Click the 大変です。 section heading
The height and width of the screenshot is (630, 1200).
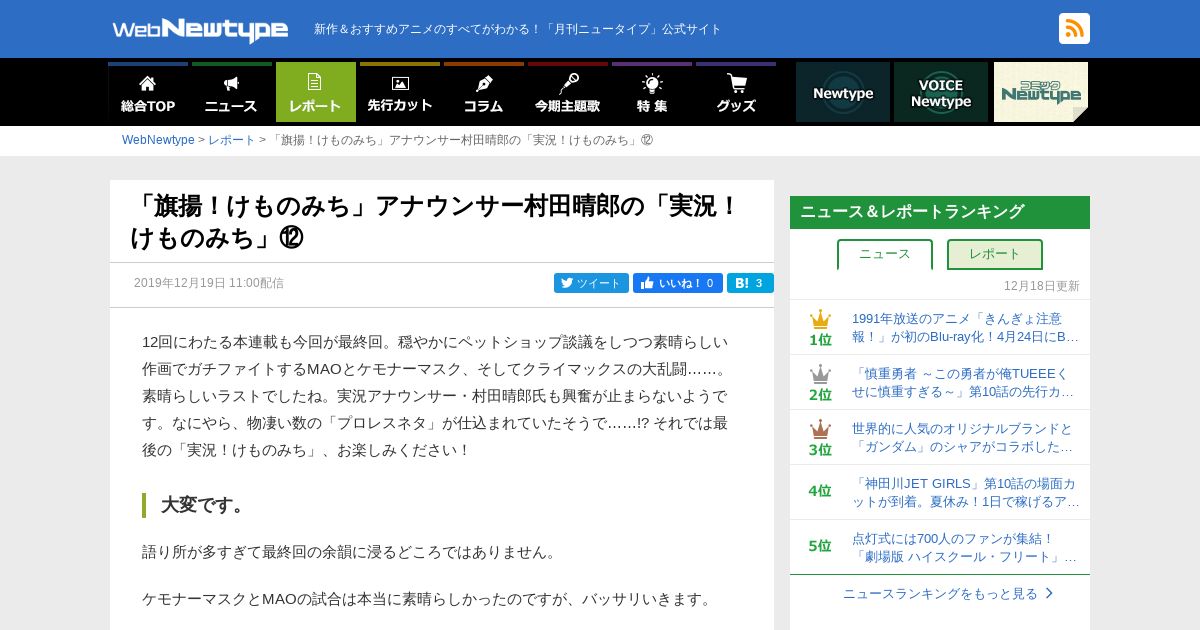[204, 505]
